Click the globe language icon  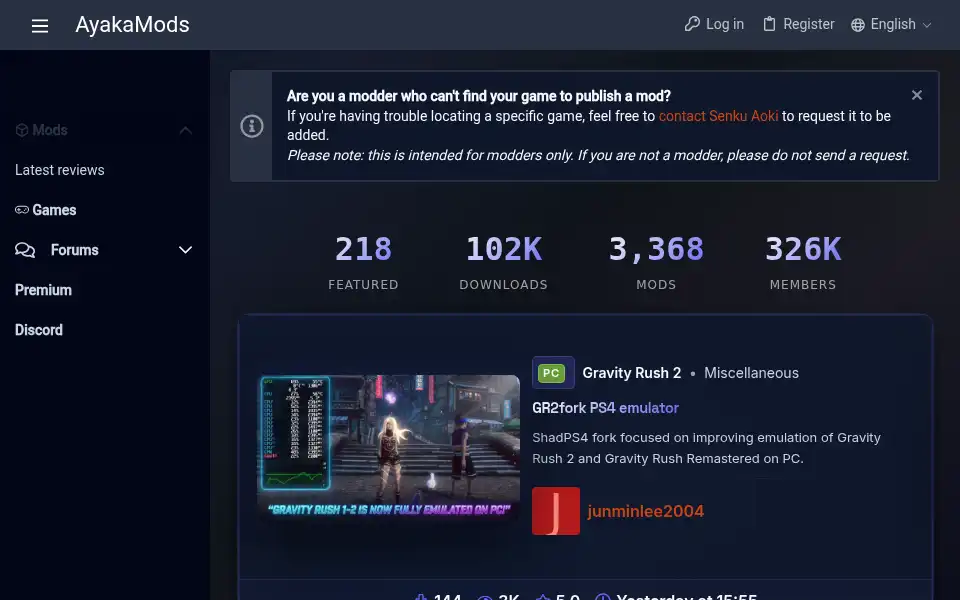(858, 25)
